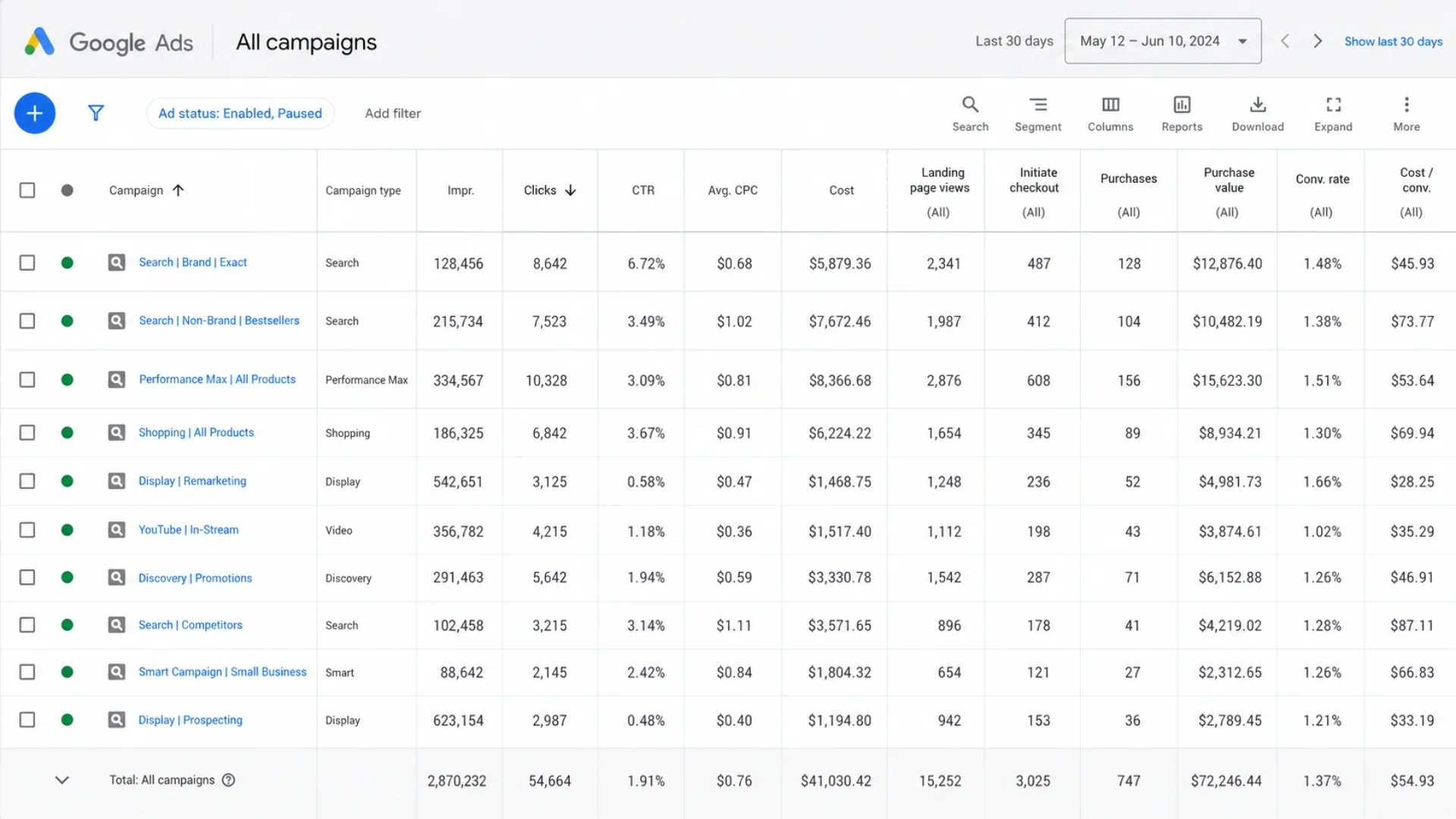Tick the select-all checkbox in the header
1456x819 pixels.
27,190
